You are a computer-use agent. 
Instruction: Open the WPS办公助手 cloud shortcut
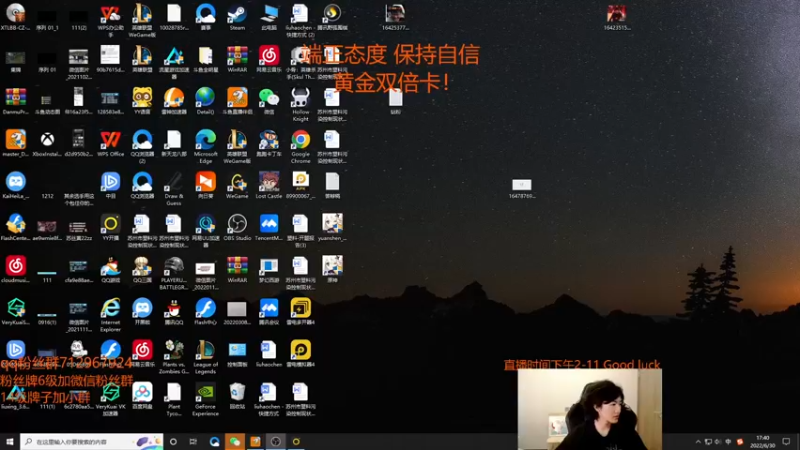pos(110,20)
